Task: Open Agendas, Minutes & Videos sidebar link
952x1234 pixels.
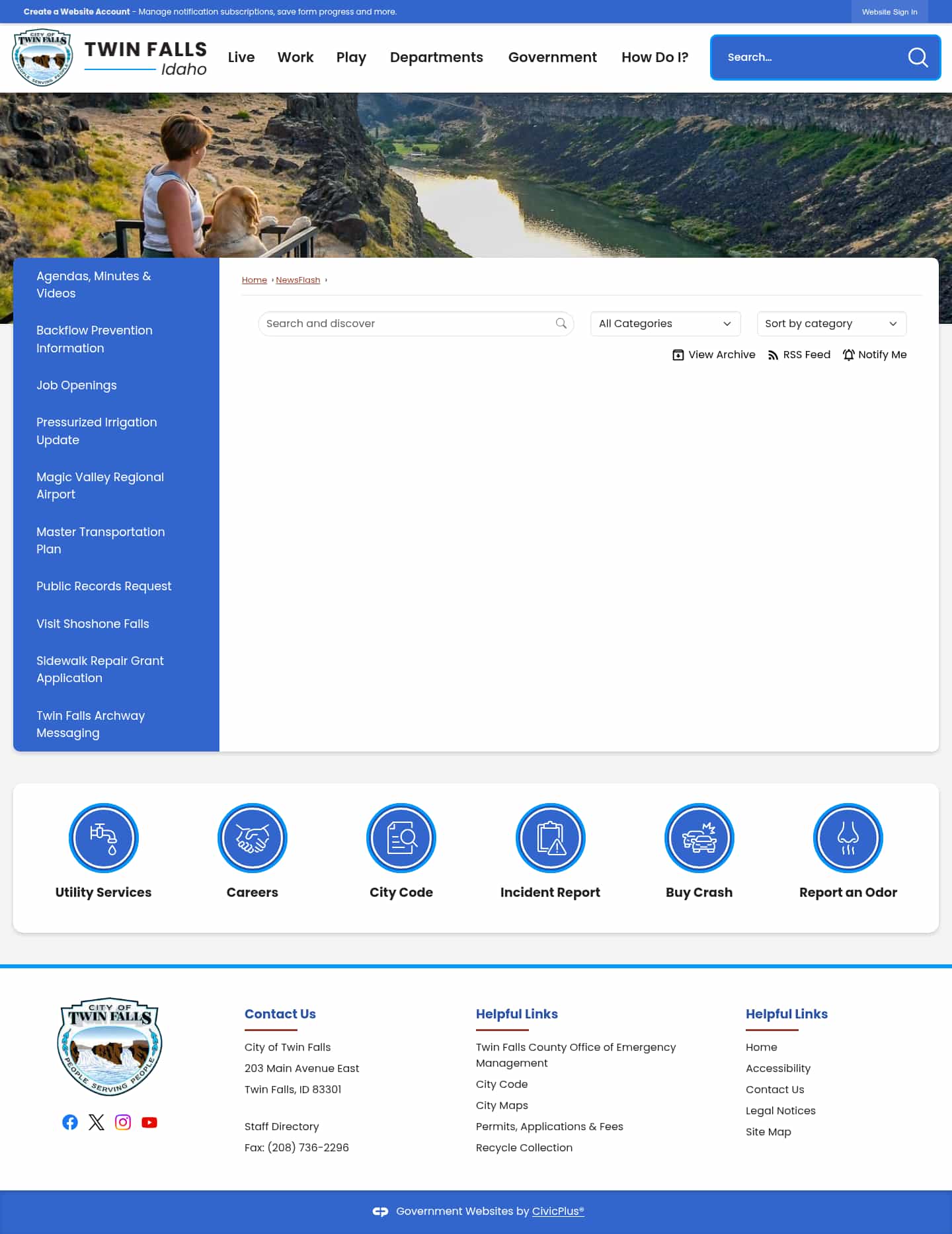Action: [94, 285]
